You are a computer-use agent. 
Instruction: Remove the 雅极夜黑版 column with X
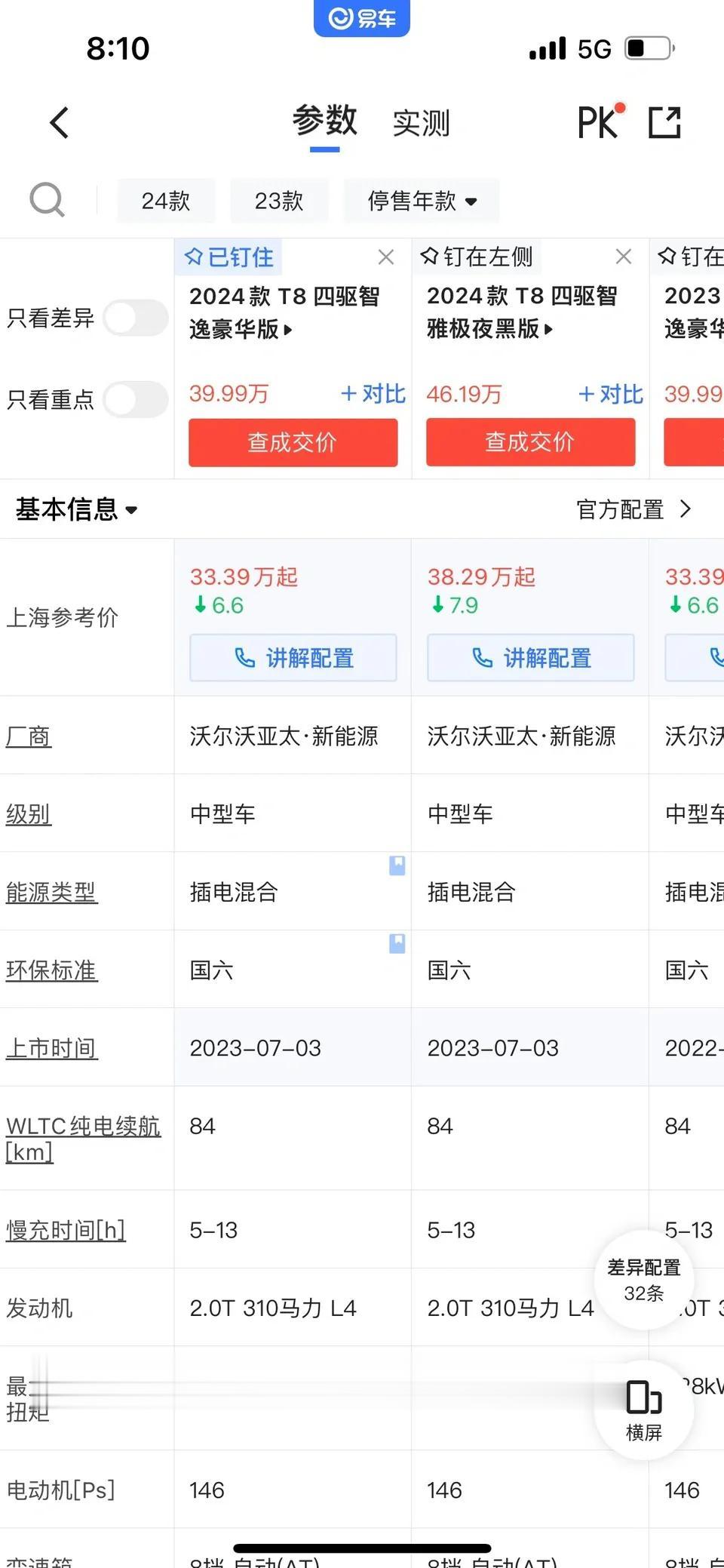(624, 257)
